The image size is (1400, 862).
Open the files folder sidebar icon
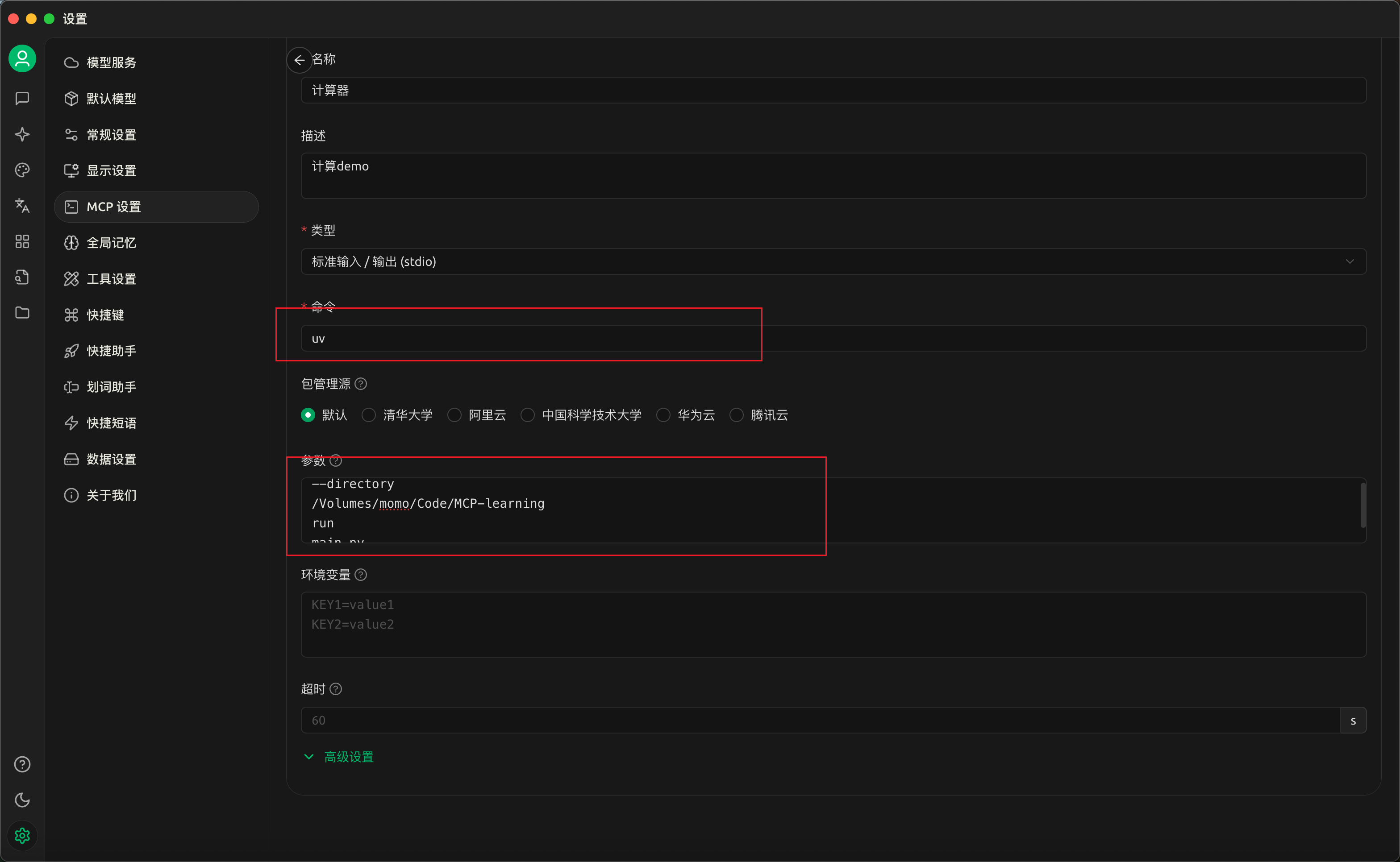pos(22,313)
